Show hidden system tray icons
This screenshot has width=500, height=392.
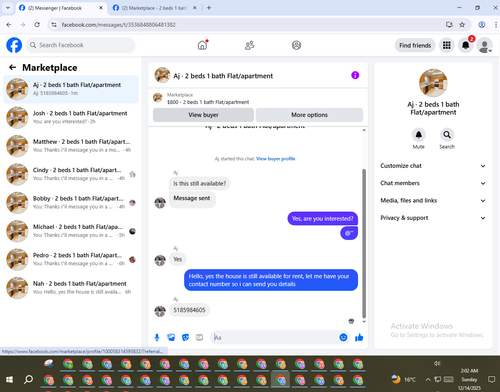[x=428, y=379]
